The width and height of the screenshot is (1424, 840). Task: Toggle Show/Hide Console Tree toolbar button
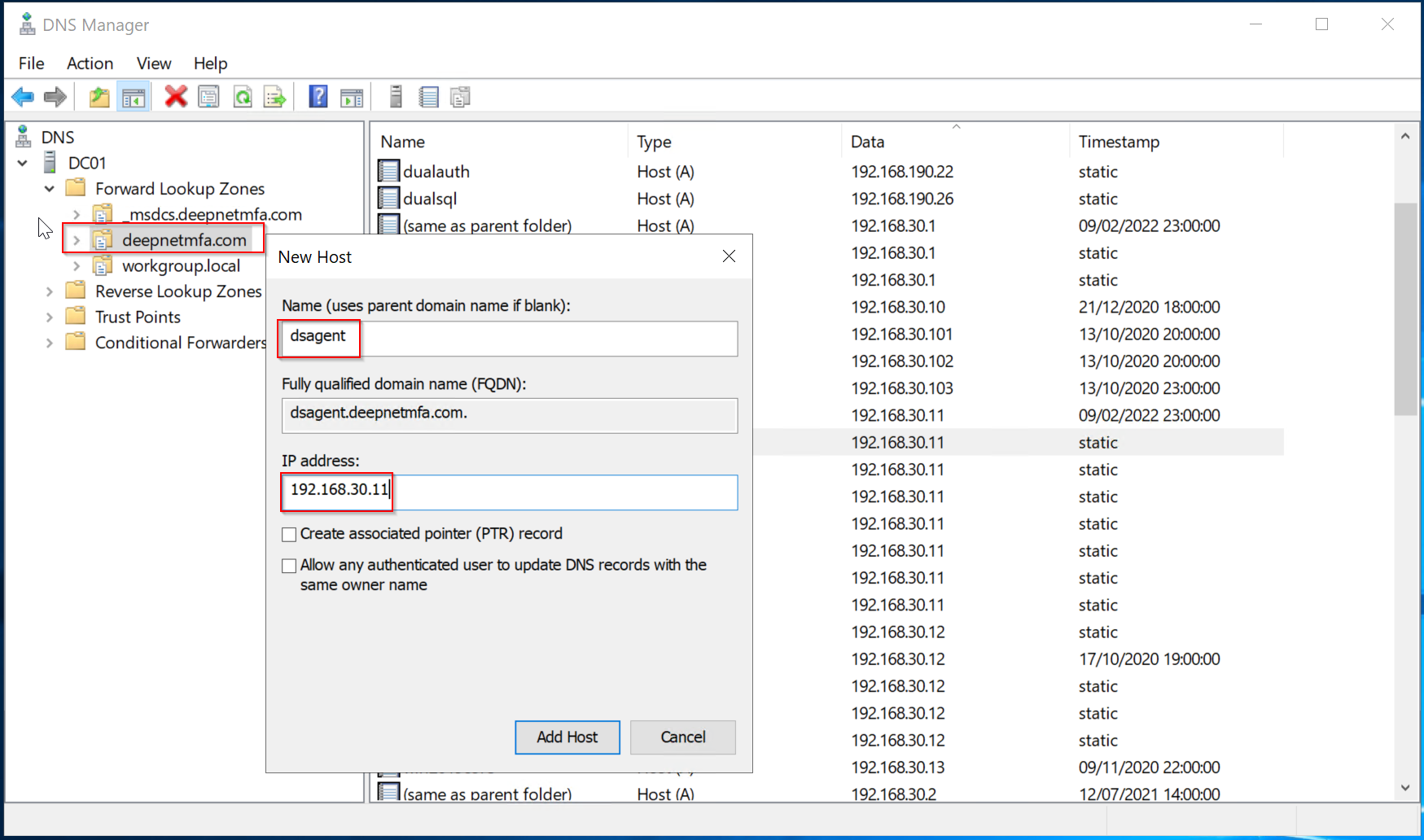point(134,98)
